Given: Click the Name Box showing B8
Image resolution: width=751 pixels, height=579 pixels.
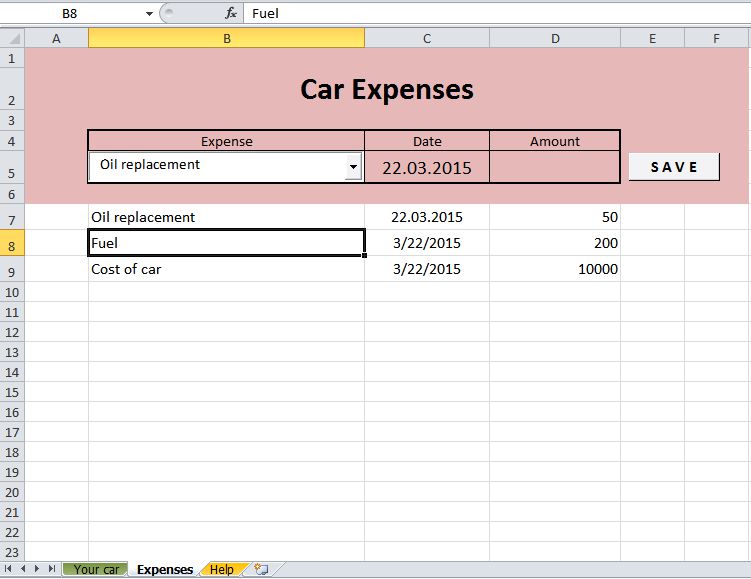Looking at the screenshot, I should pyautogui.click(x=70, y=14).
